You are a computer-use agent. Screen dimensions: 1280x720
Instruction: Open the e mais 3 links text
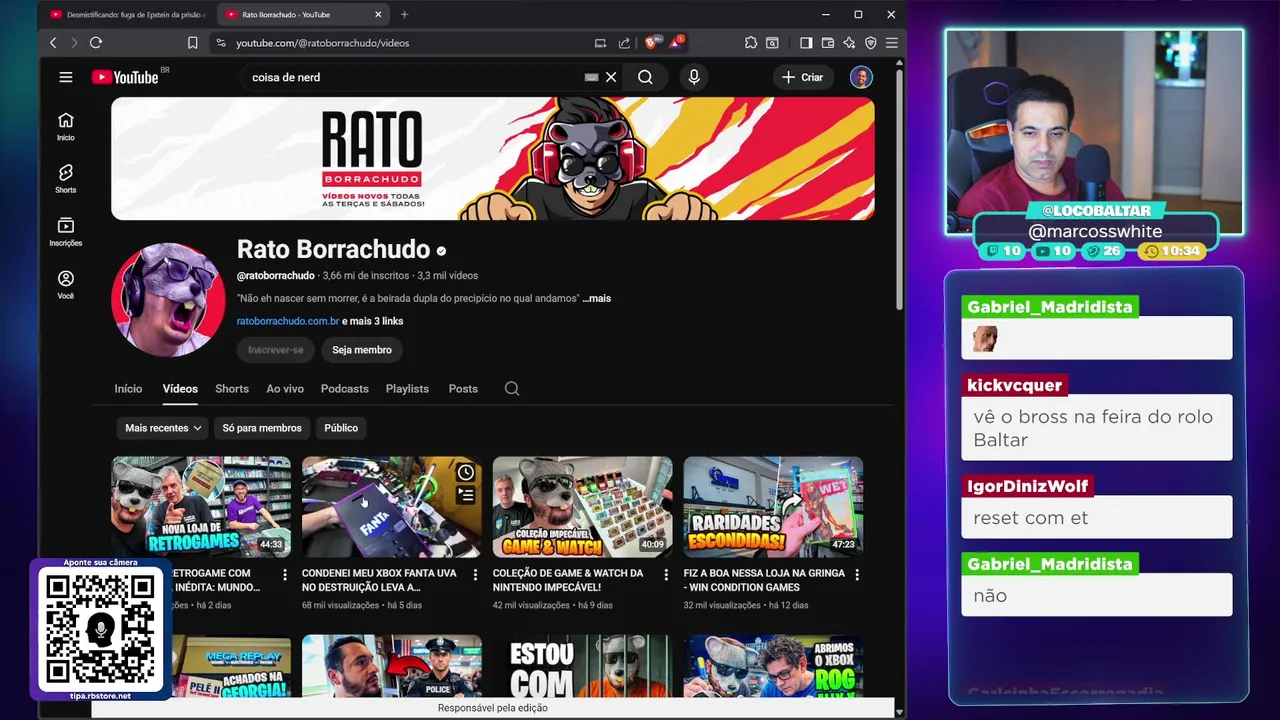click(373, 321)
